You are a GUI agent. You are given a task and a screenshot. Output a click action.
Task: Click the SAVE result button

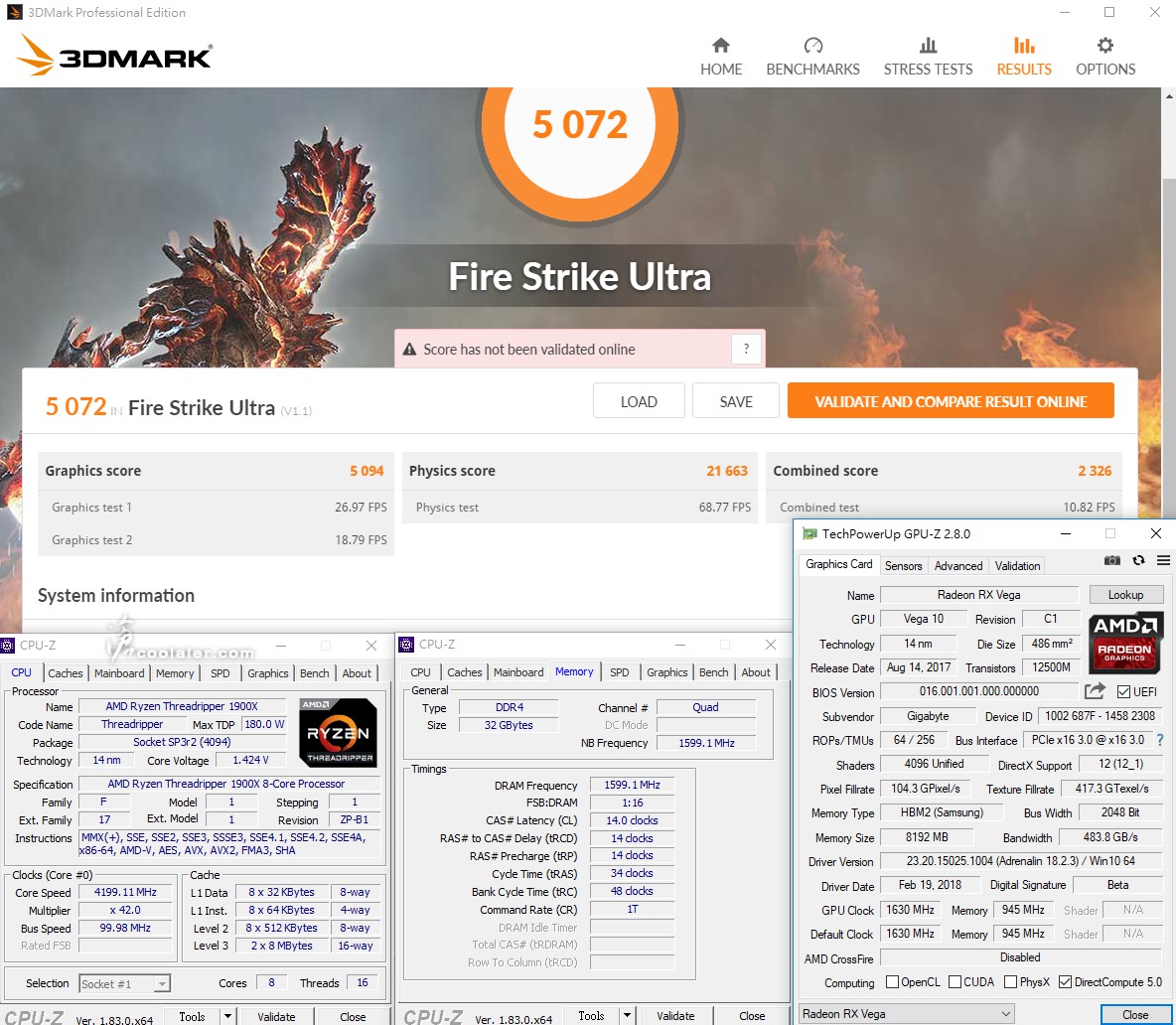(736, 401)
